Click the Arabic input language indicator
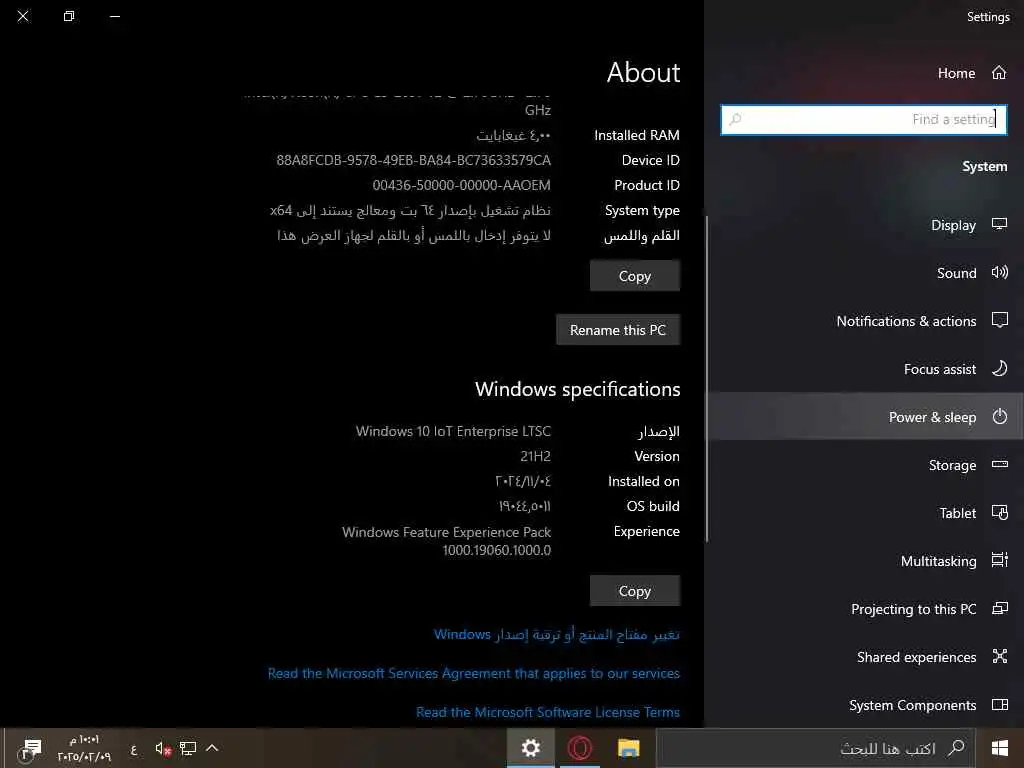The width and height of the screenshot is (1024, 768). (134, 750)
